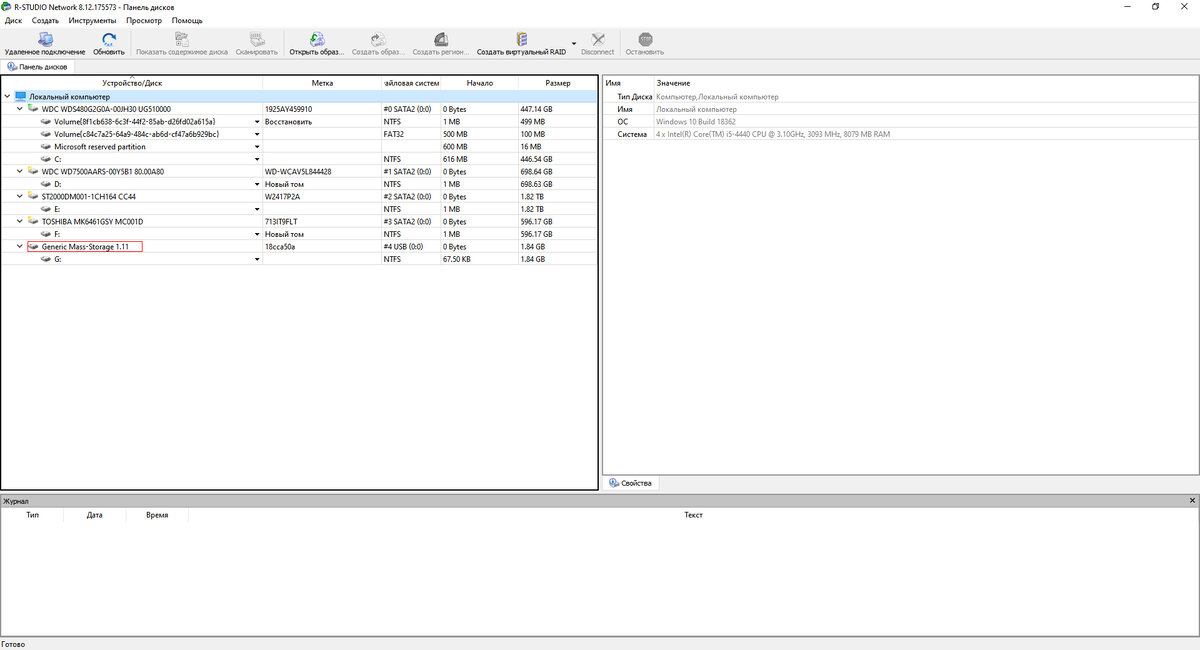The image size is (1200, 650).
Task: Click the Сканировать toolbar icon
Action: [x=257, y=39]
